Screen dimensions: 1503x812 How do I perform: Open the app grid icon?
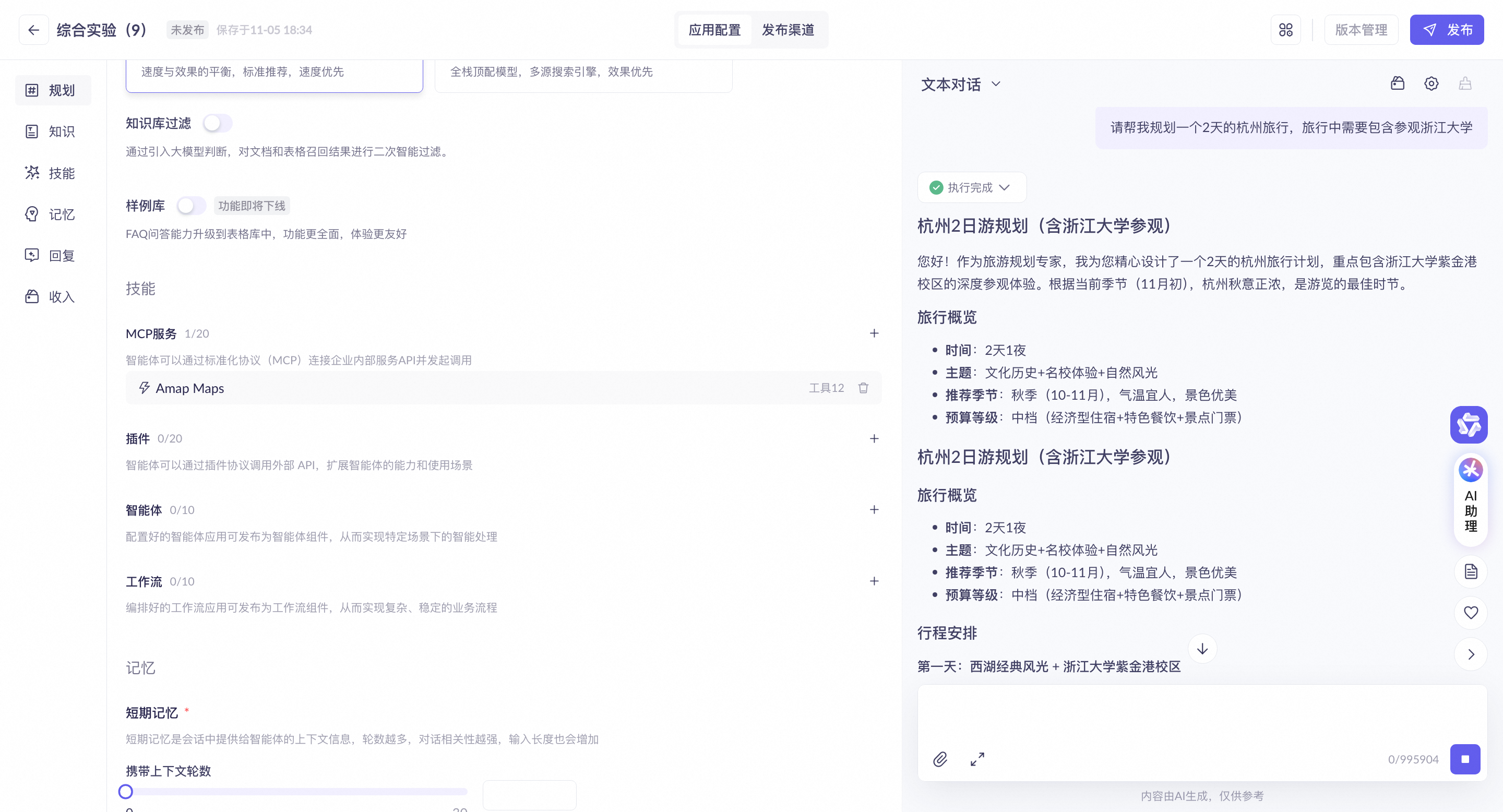(x=1285, y=30)
